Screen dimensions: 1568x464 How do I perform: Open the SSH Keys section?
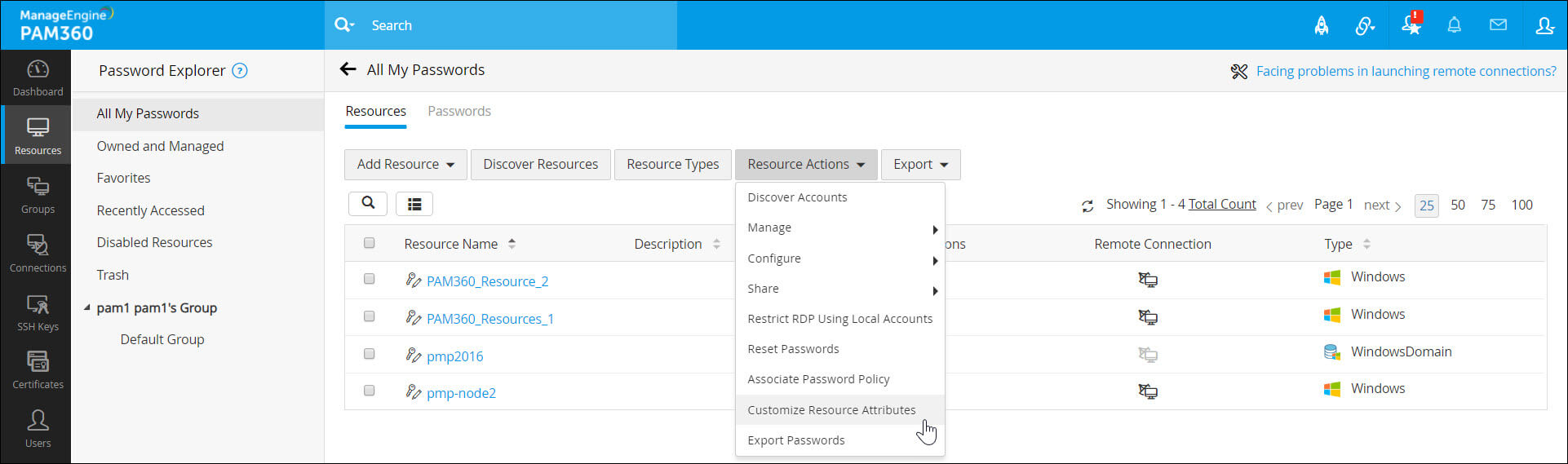[38, 313]
